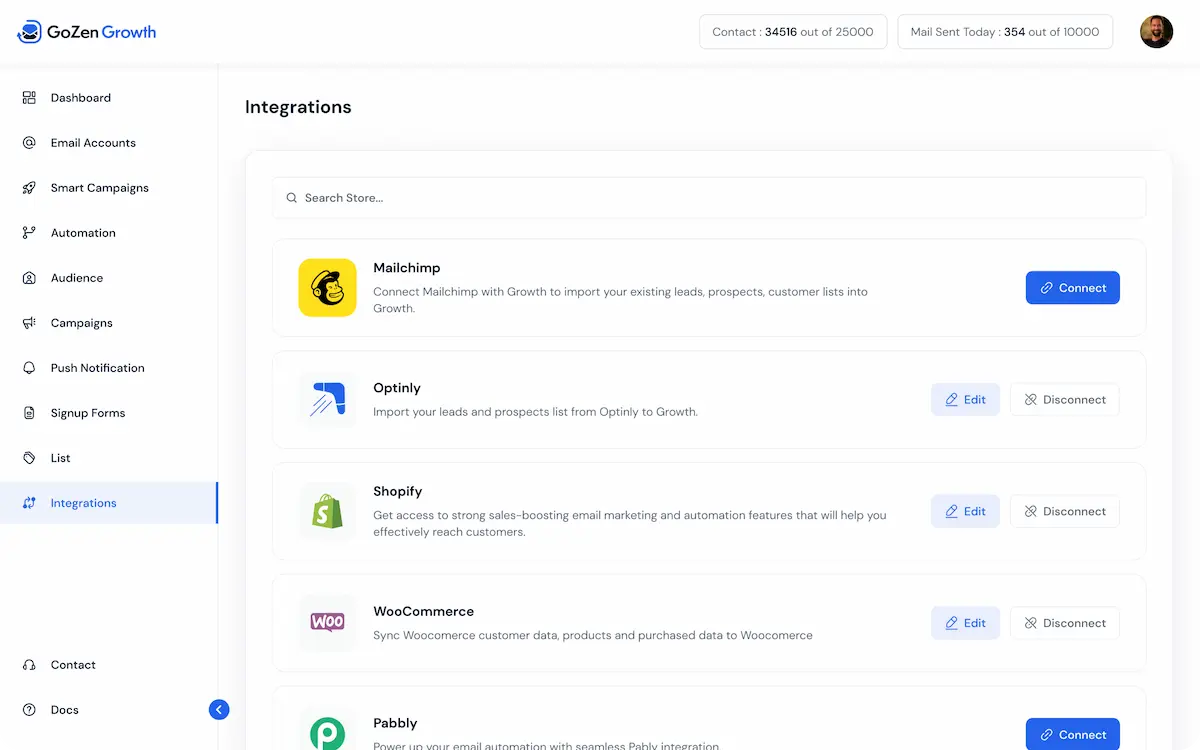Click inside the Search Store field
This screenshot has height=750, width=1200.
pos(600,197)
